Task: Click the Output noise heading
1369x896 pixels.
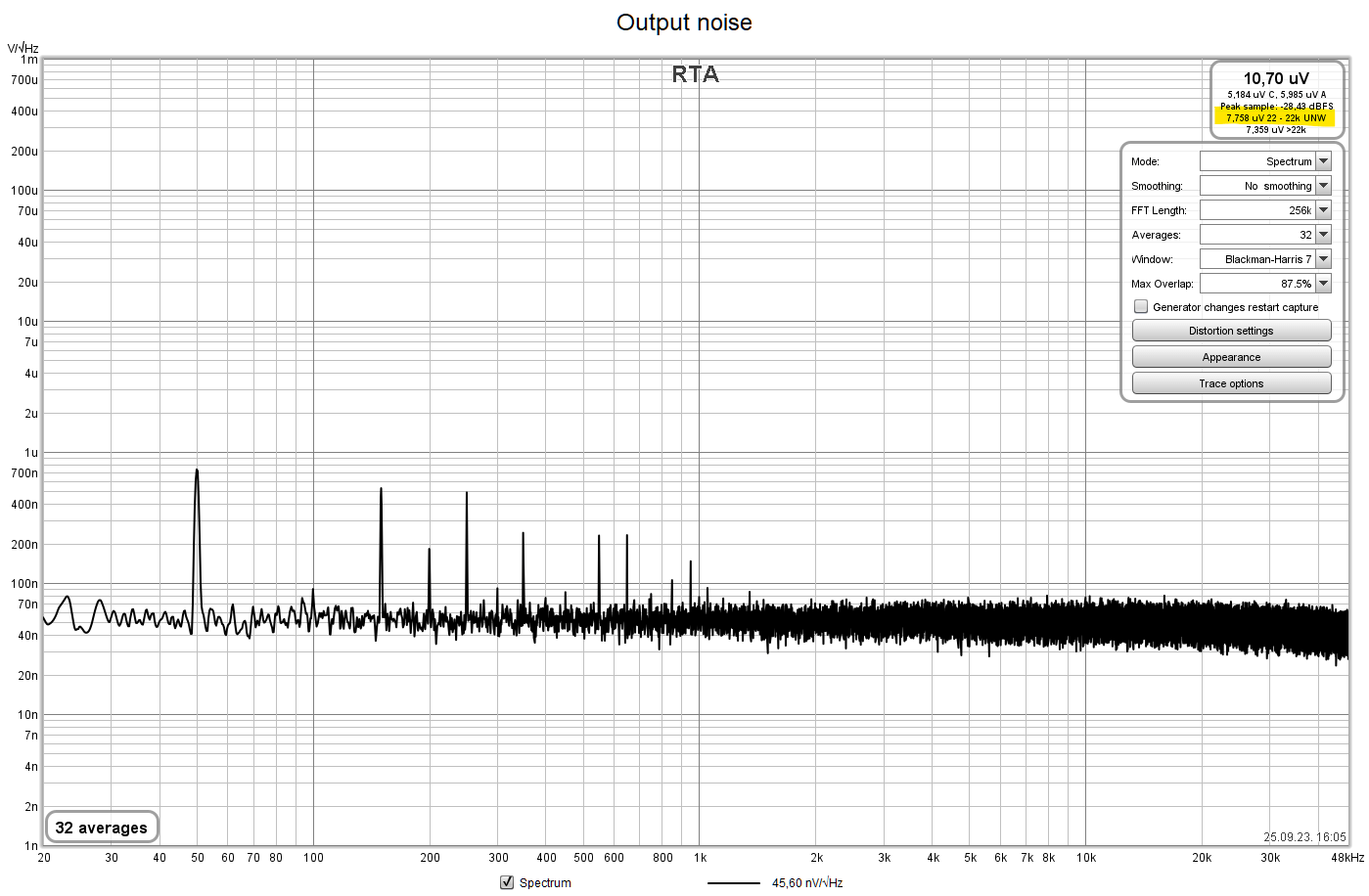Action: (684, 22)
